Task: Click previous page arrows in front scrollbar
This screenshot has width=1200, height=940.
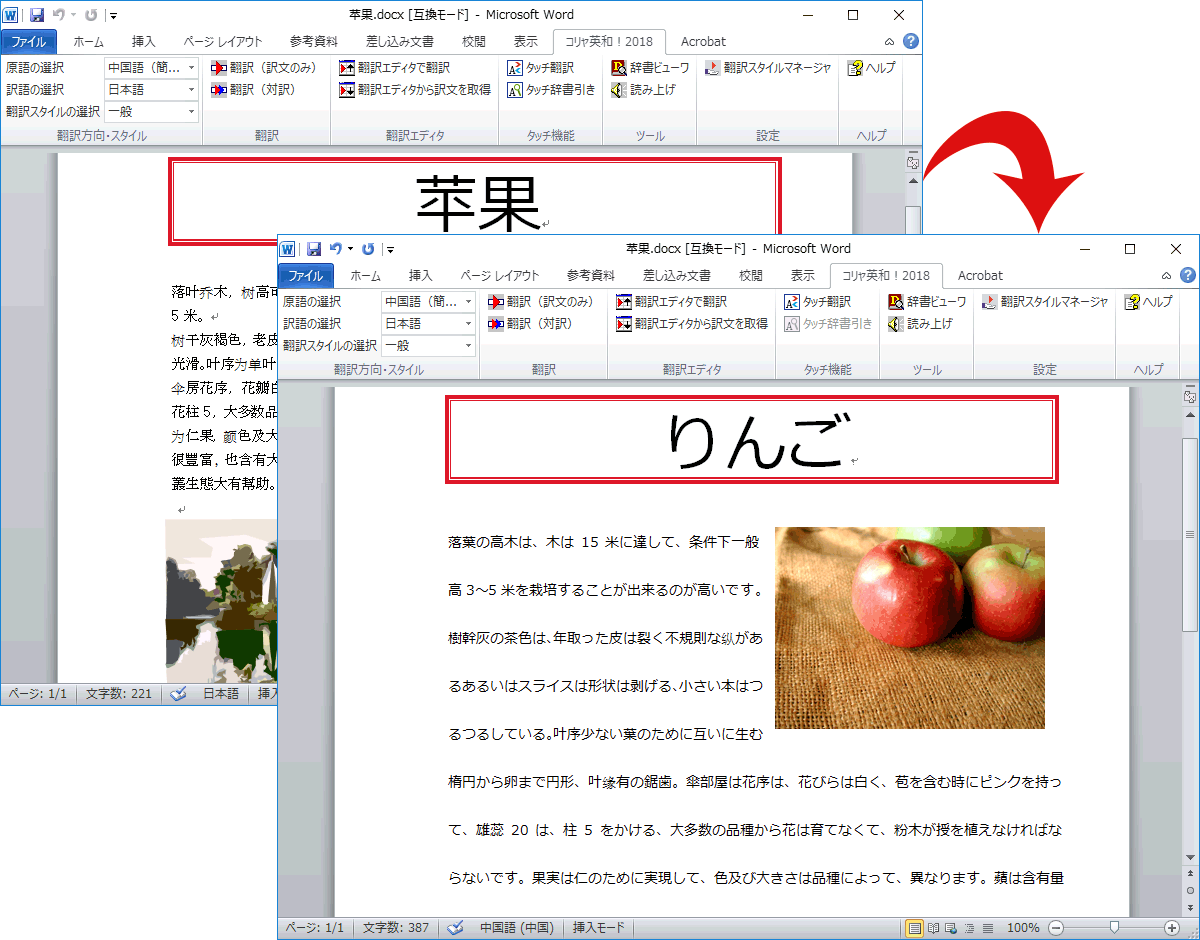Action: click(1190, 873)
